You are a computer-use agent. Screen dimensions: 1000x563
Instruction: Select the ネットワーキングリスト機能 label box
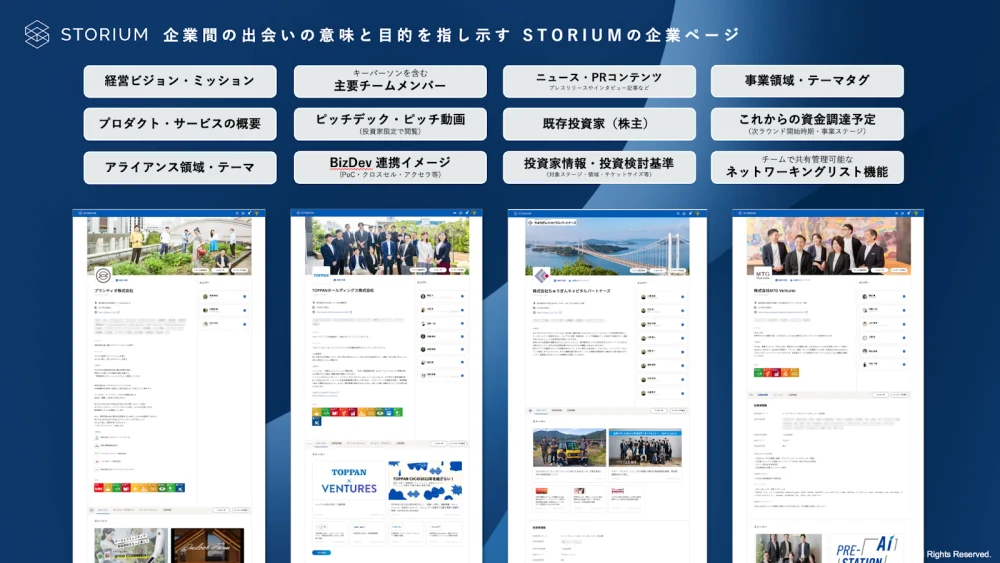tap(807, 167)
